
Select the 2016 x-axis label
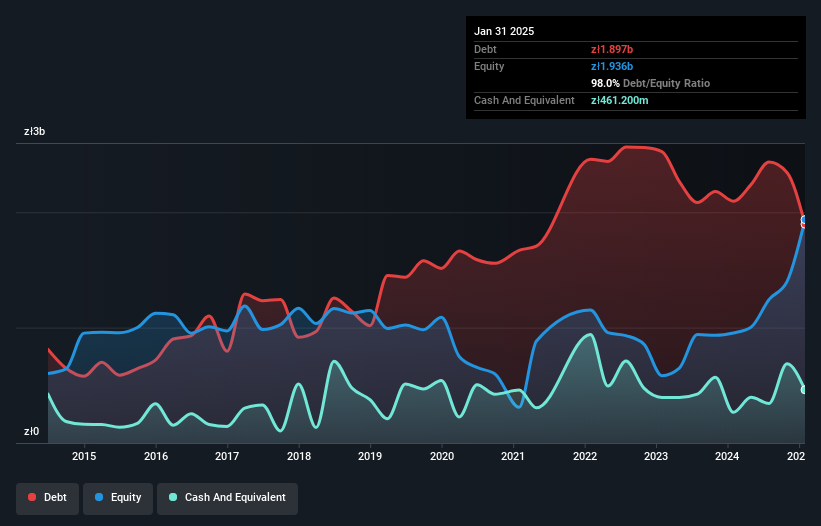[156, 456]
